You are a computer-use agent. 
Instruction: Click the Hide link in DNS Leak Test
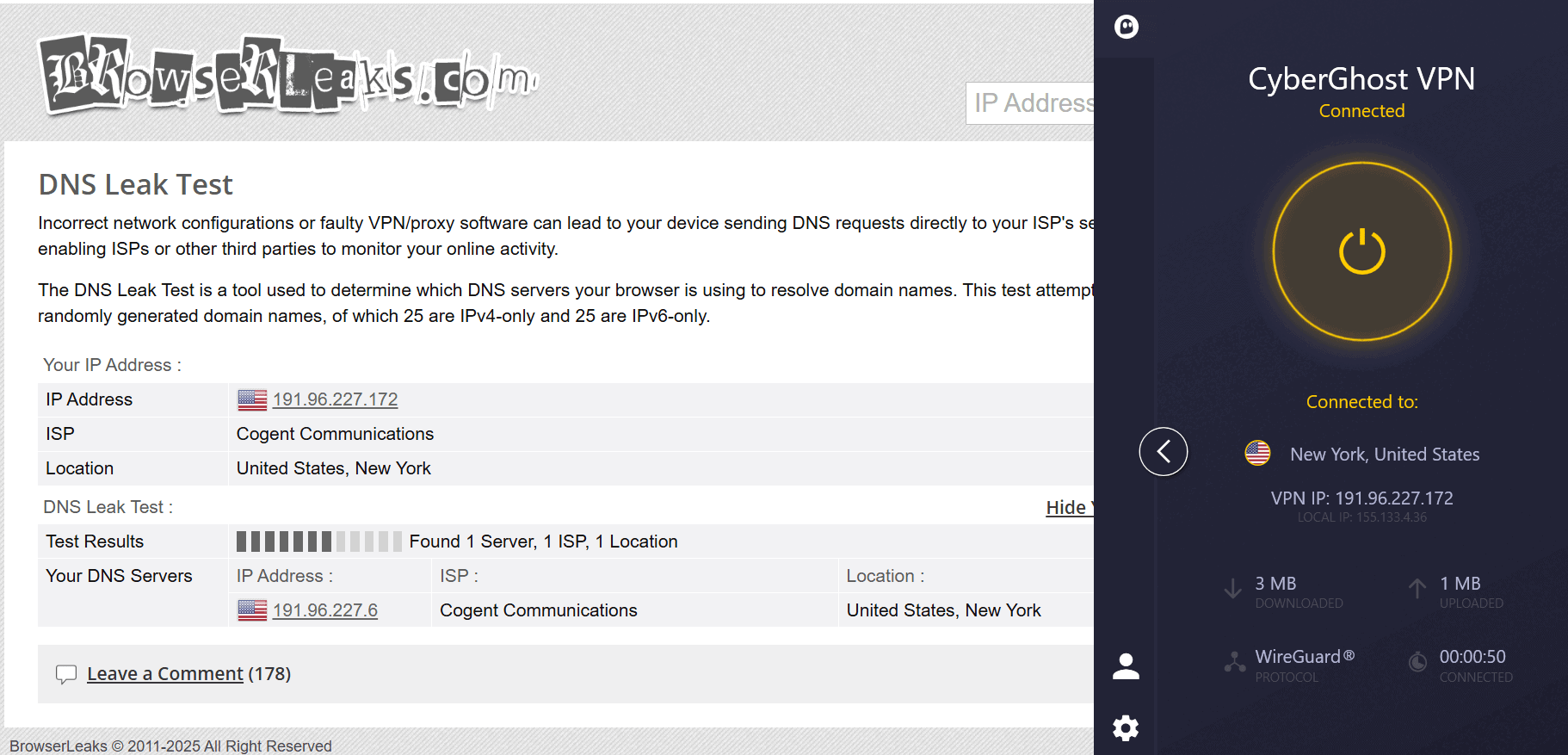[1069, 508]
